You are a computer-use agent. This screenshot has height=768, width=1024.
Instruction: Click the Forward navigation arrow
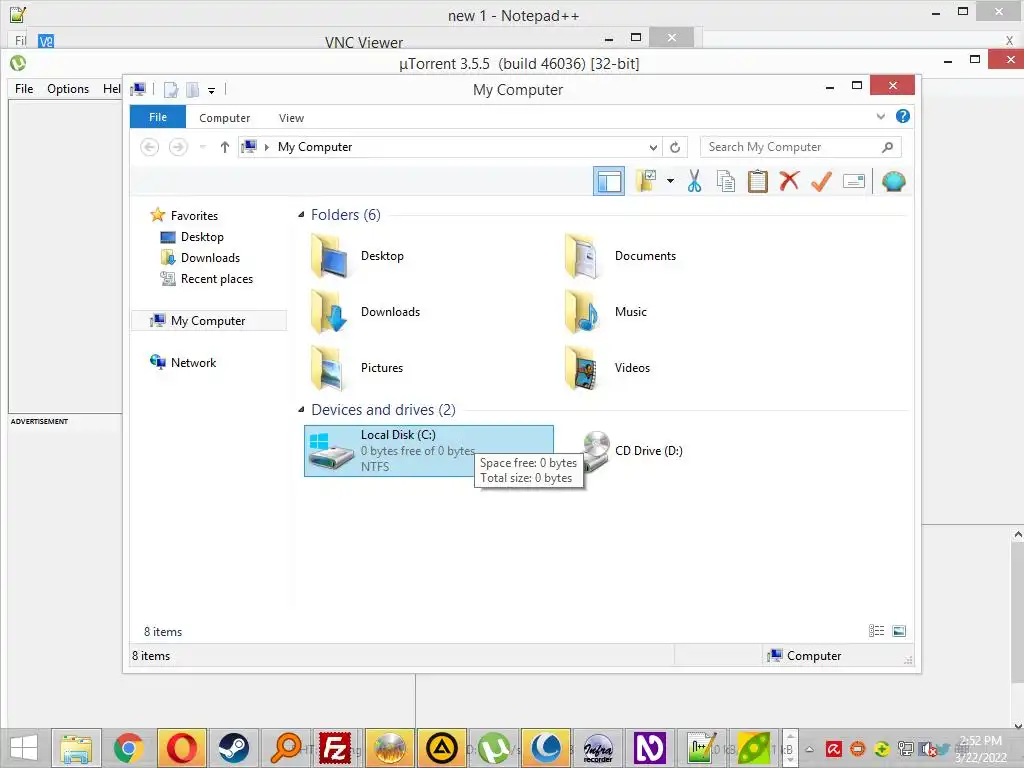pyautogui.click(x=178, y=147)
